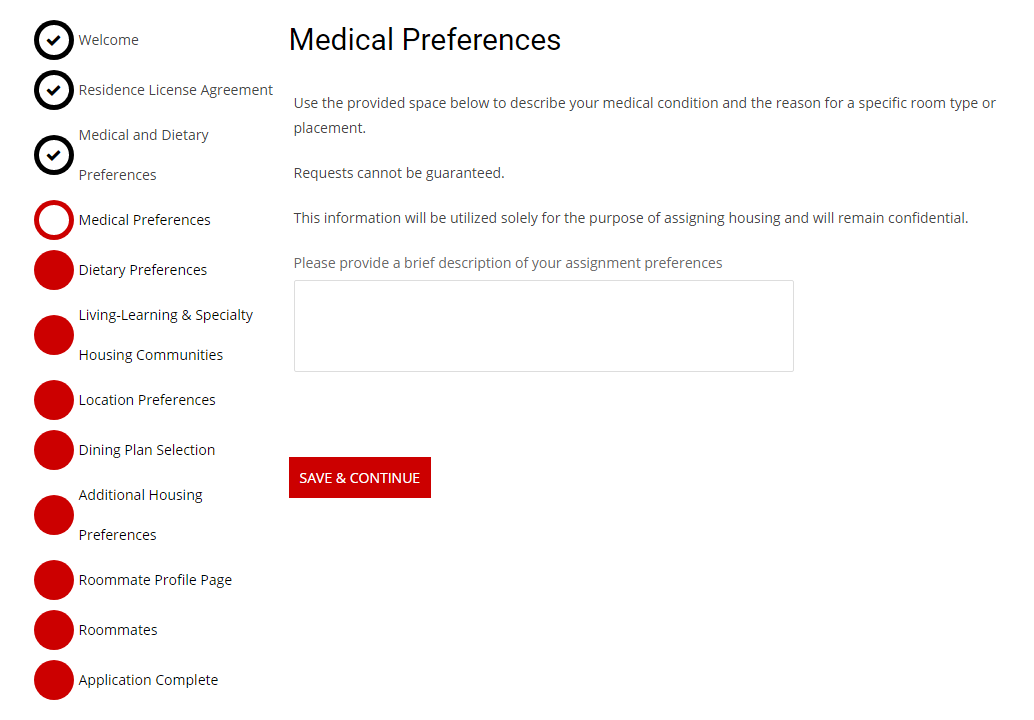The width and height of the screenshot is (1034, 720).
Task: Click the red Roommates step circle
Action: 54,630
